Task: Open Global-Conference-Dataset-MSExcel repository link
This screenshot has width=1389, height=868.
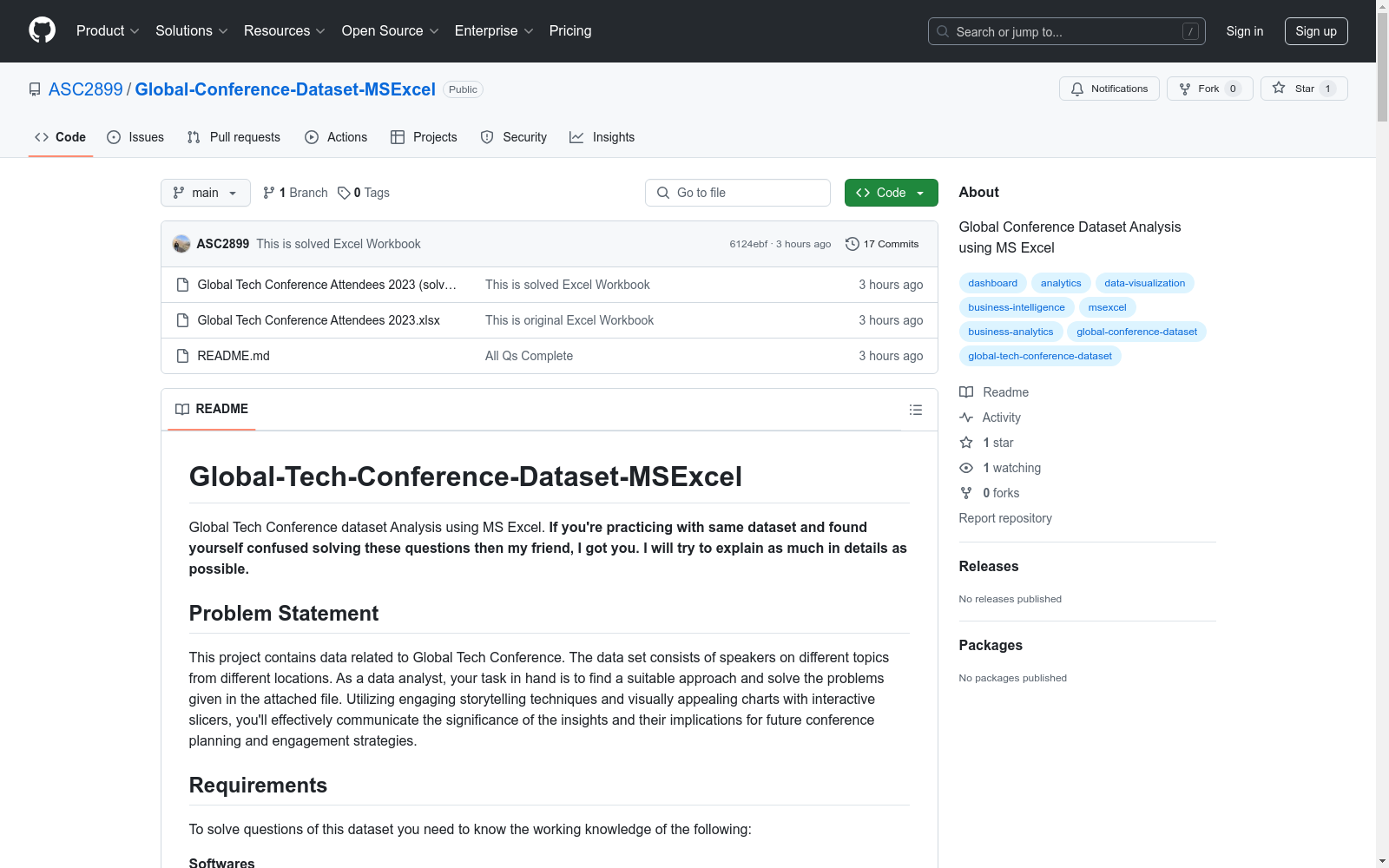Action: click(286, 89)
